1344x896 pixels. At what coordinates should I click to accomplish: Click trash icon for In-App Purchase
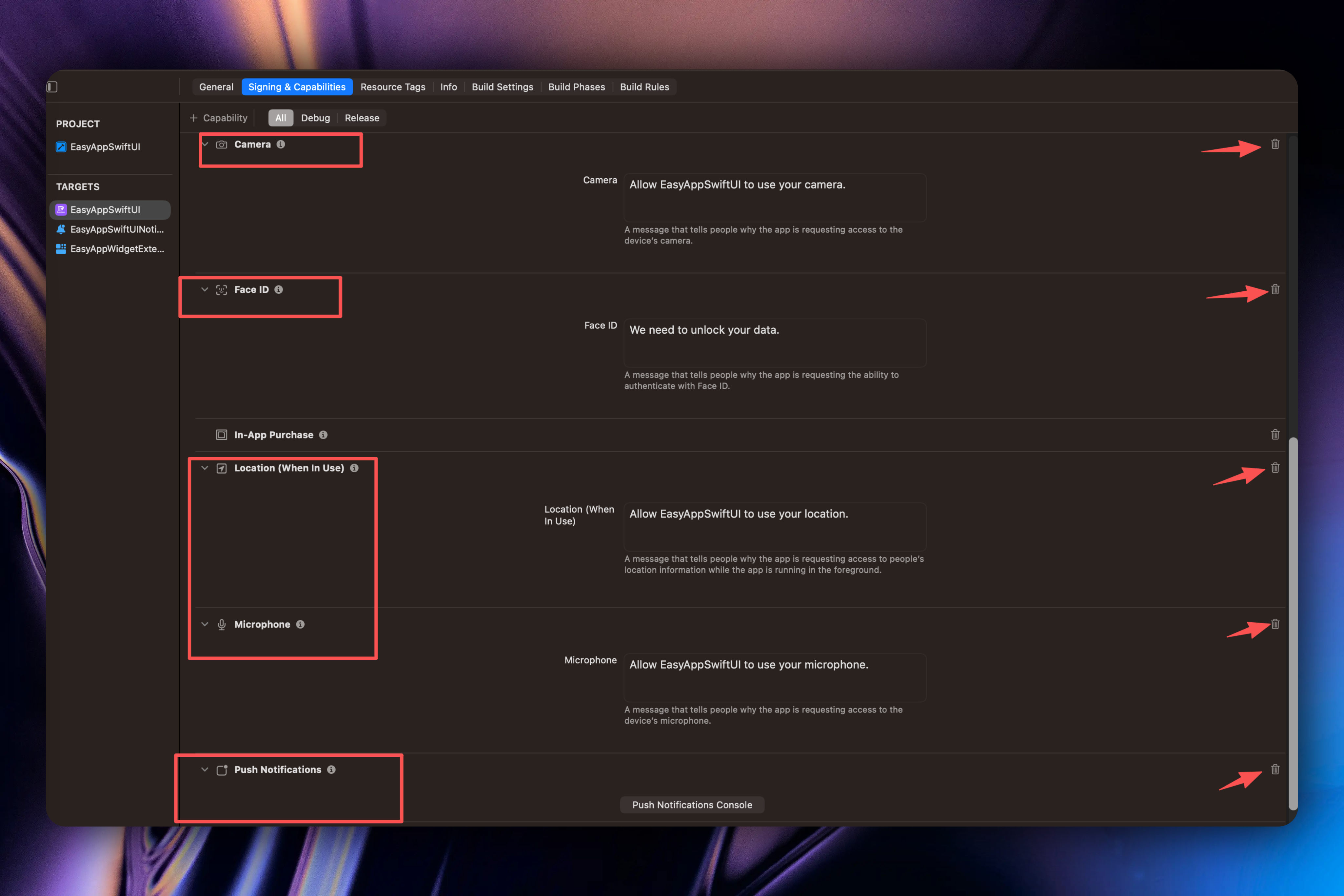click(x=1275, y=434)
